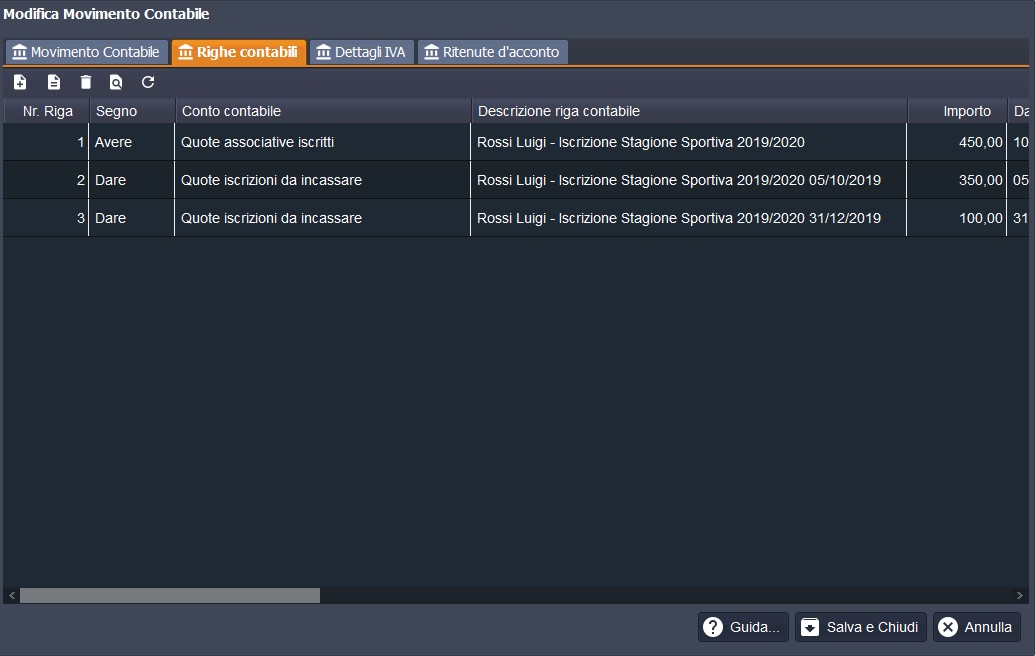
Task: Switch to the Dettagli IVA tab
Action: click(361, 52)
